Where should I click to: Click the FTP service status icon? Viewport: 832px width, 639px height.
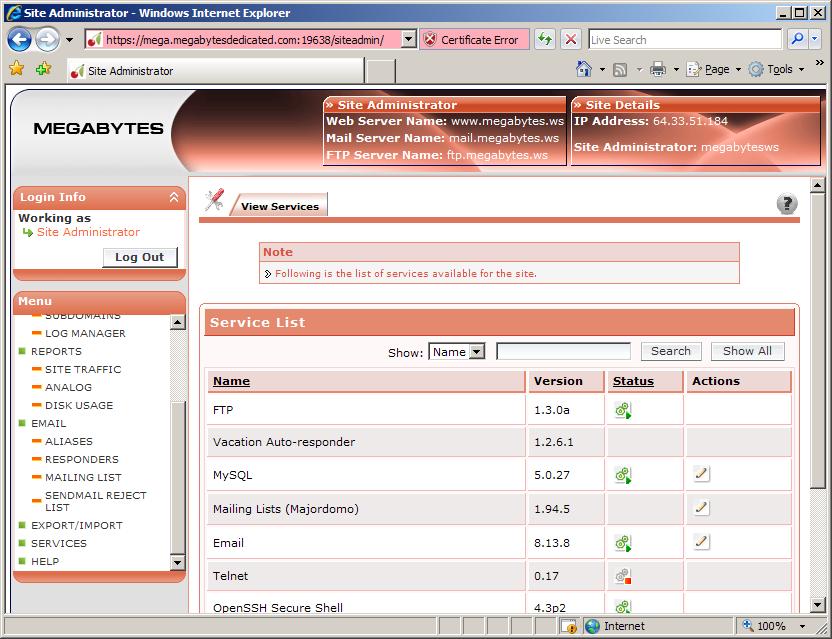point(623,410)
